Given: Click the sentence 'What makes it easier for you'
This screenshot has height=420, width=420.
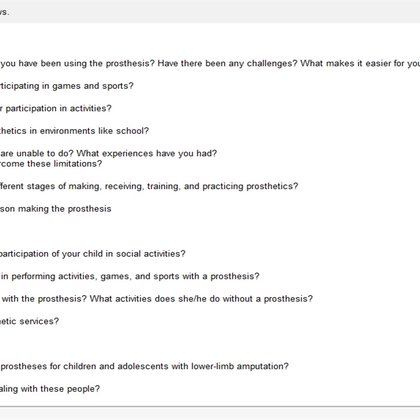Looking at the screenshot, I should tap(360, 63).
